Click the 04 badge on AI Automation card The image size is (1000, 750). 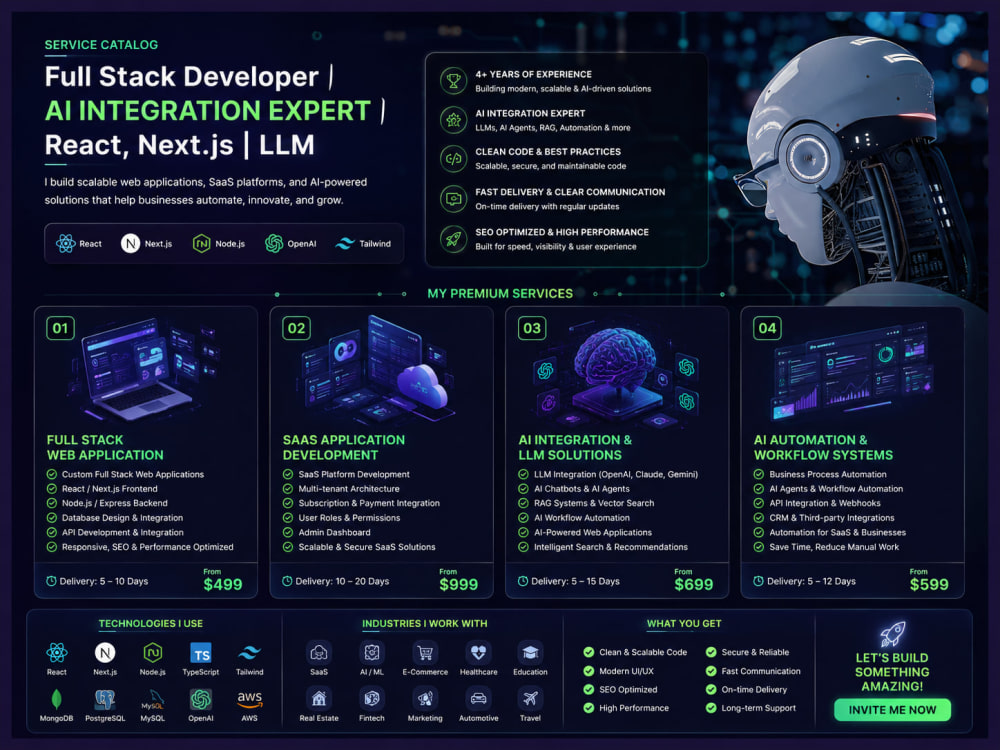point(767,328)
